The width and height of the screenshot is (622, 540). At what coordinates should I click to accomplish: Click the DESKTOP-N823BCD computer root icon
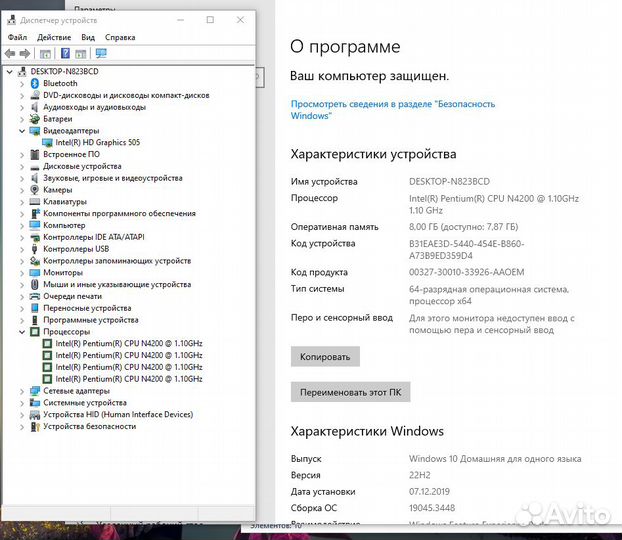(22, 72)
